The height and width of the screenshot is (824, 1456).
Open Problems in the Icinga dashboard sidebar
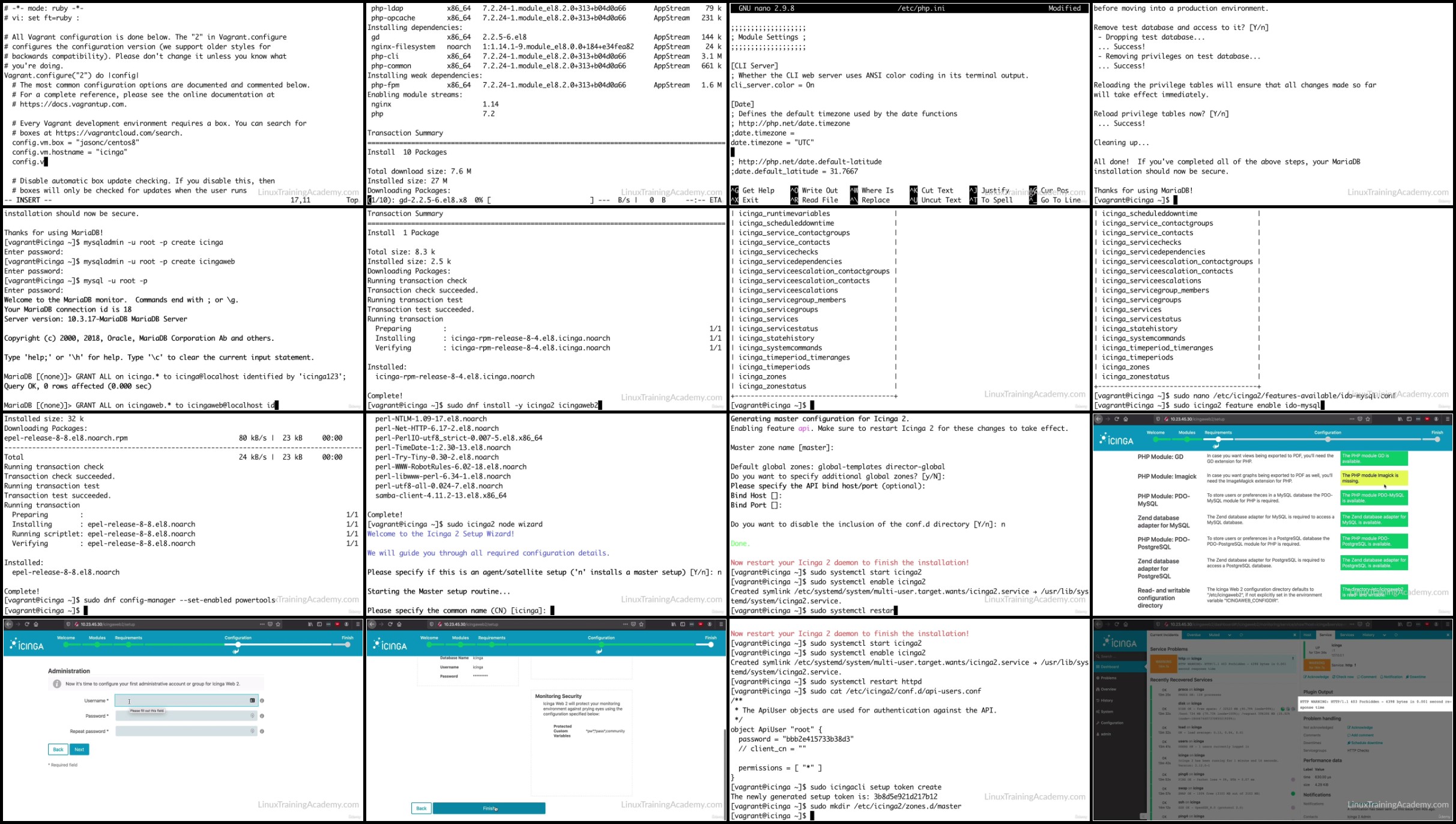pyautogui.click(x=1108, y=678)
